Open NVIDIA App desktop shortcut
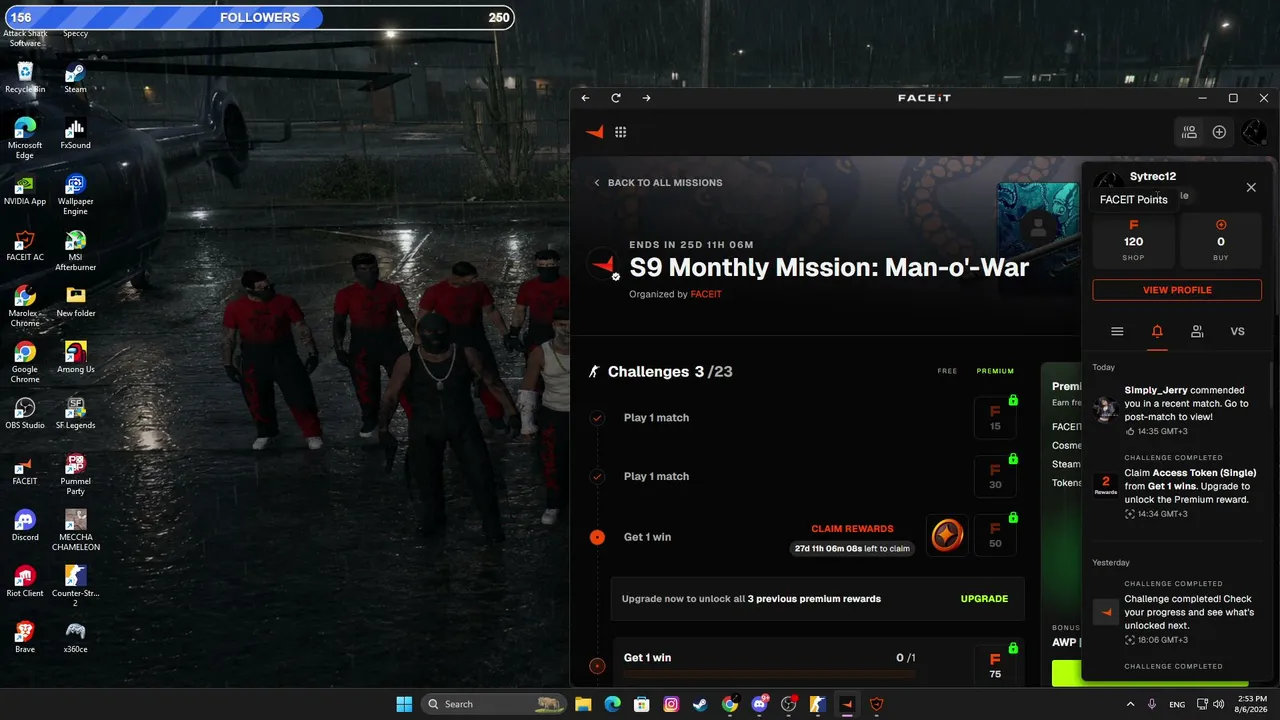This screenshot has height=720, width=1280. tap(25, 190)
